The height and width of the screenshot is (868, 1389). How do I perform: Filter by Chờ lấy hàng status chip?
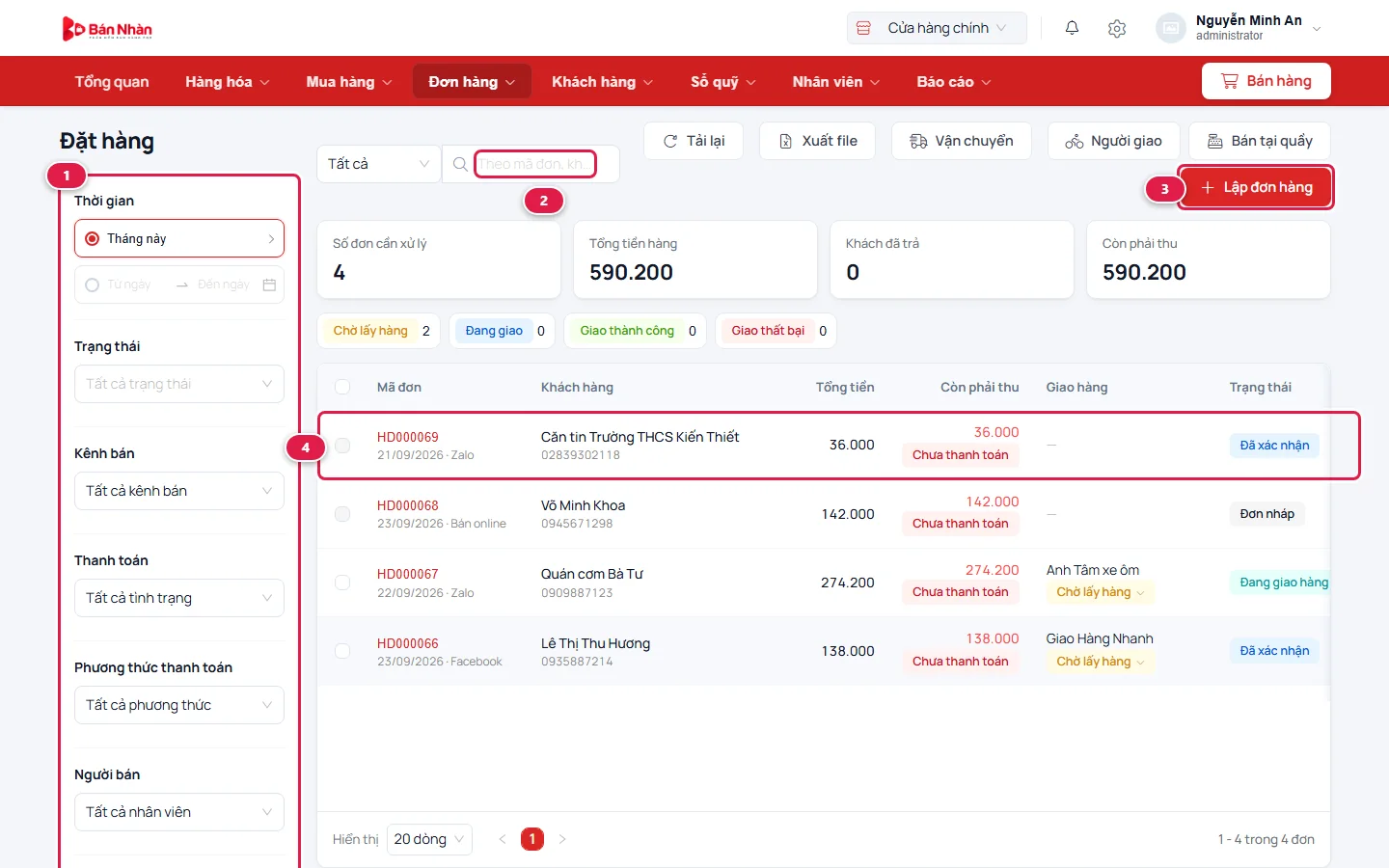(x=380, y=331)
